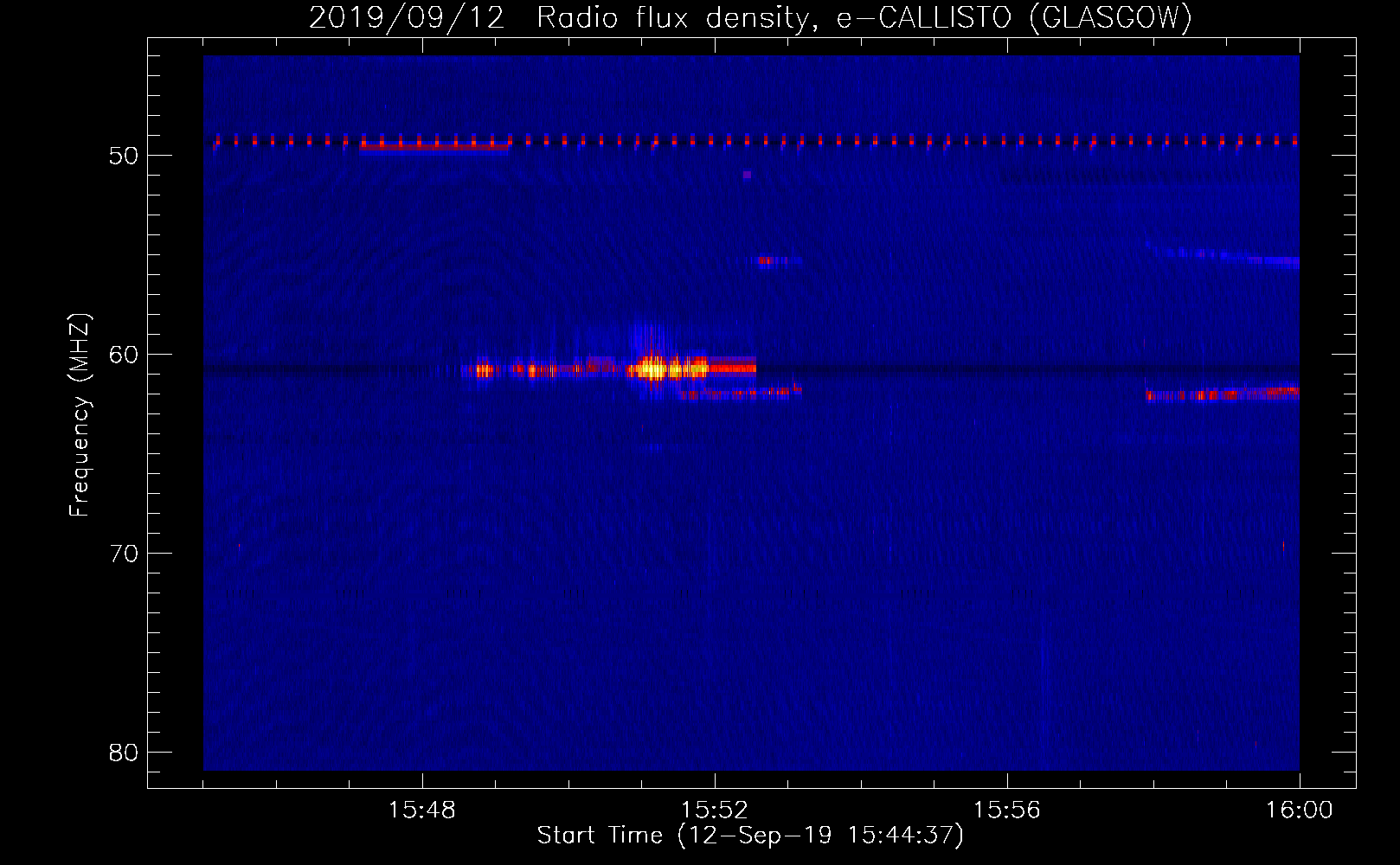Click the 'Start Time (12-Sep-19 15:44:37)' axis title
Image resolution: width=1400 pixels, height=865 pixels.
pyautogui.click(x=750, y=836)
